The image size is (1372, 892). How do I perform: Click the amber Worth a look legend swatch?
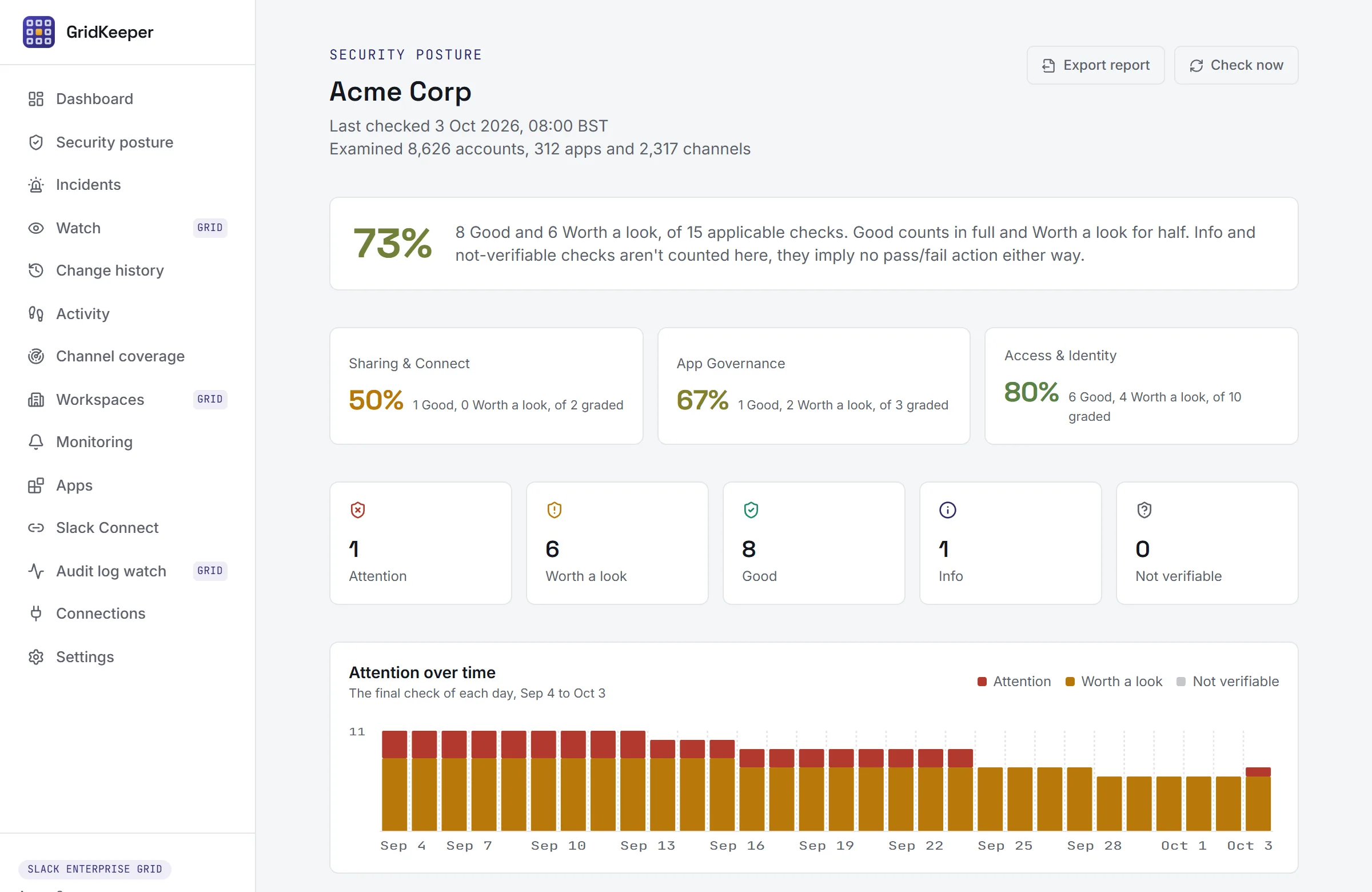[1070, 682]
